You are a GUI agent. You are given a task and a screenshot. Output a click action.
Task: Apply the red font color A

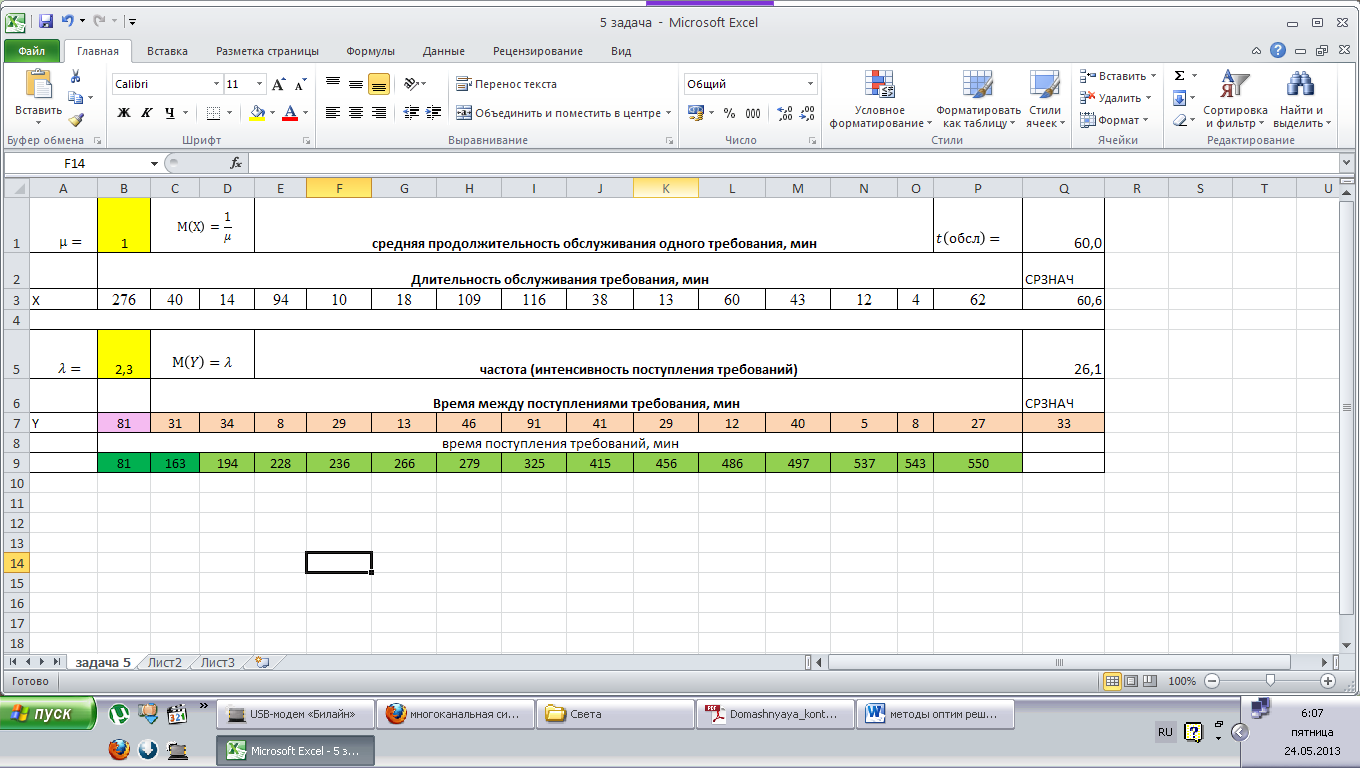(x=290, y=113)
